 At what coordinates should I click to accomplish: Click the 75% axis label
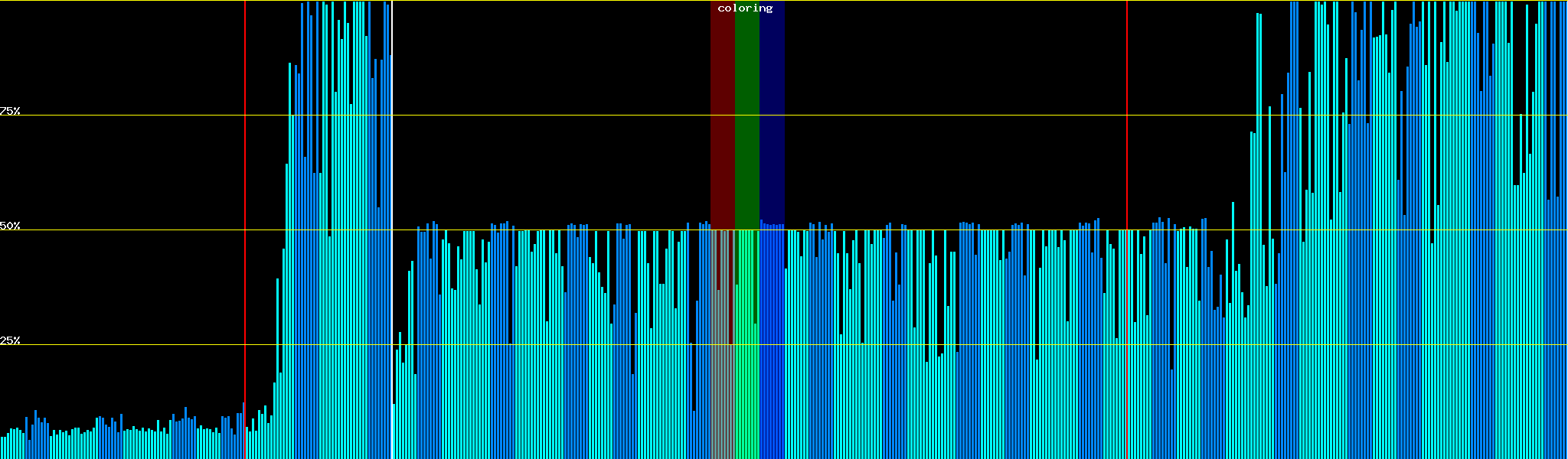pyautogui.click(x=10, y=111)
